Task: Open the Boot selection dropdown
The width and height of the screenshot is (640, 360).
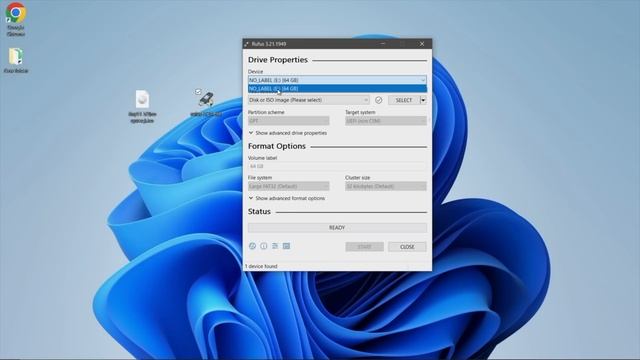Action: coord(309,100)
